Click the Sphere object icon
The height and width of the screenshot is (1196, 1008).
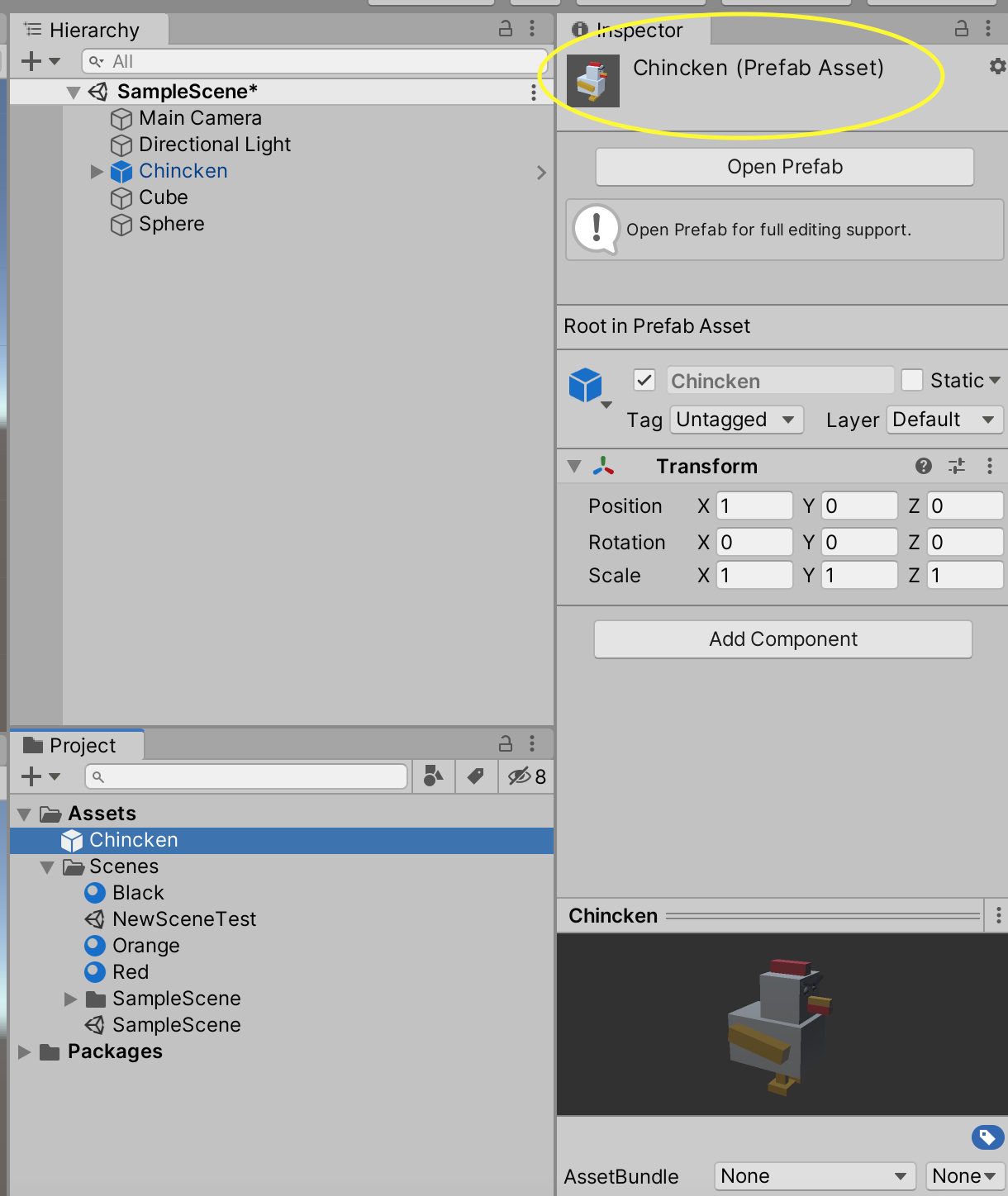(121, 225)
